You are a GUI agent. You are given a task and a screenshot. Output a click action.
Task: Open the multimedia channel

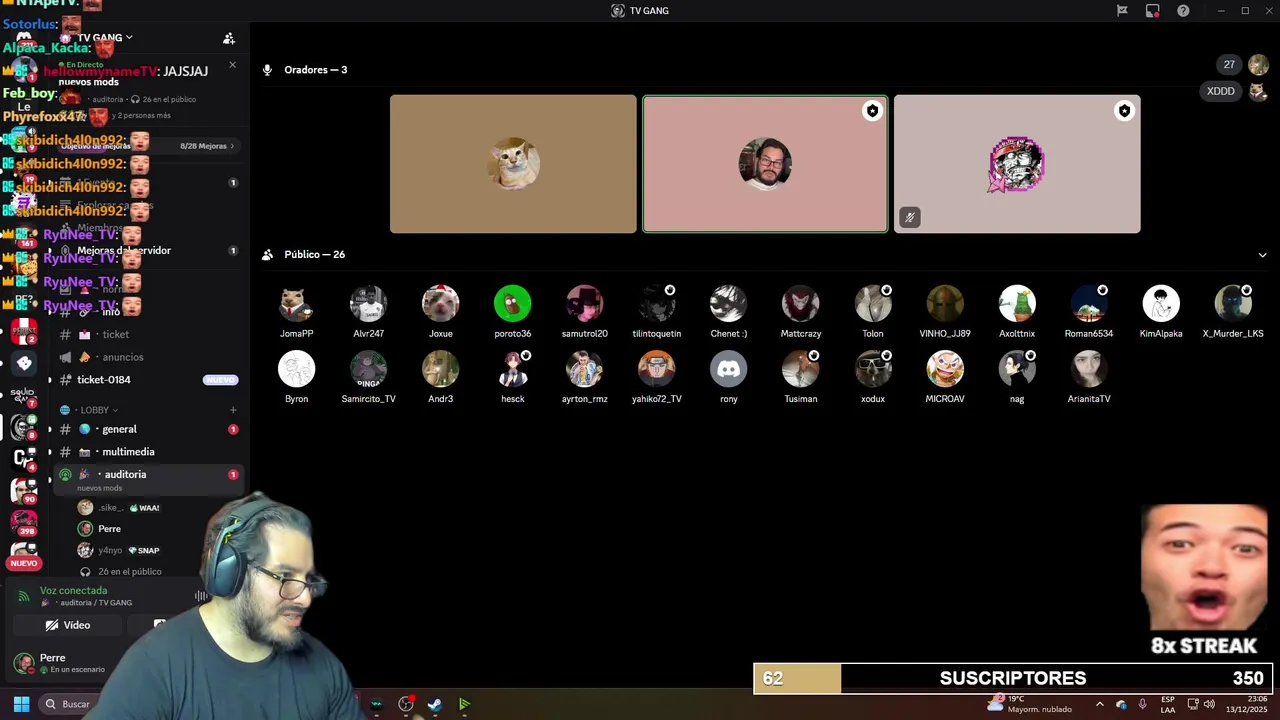point(147,452)
